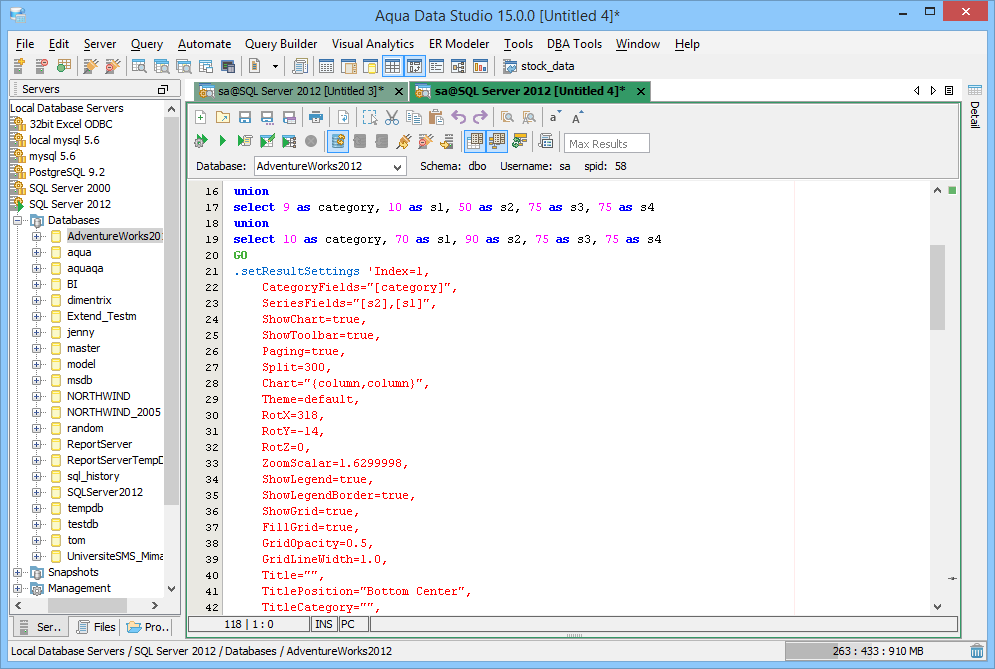995x669 pixels.
Task: Toggle the INS insert mode indicator
Action: [x=324, y=624]
